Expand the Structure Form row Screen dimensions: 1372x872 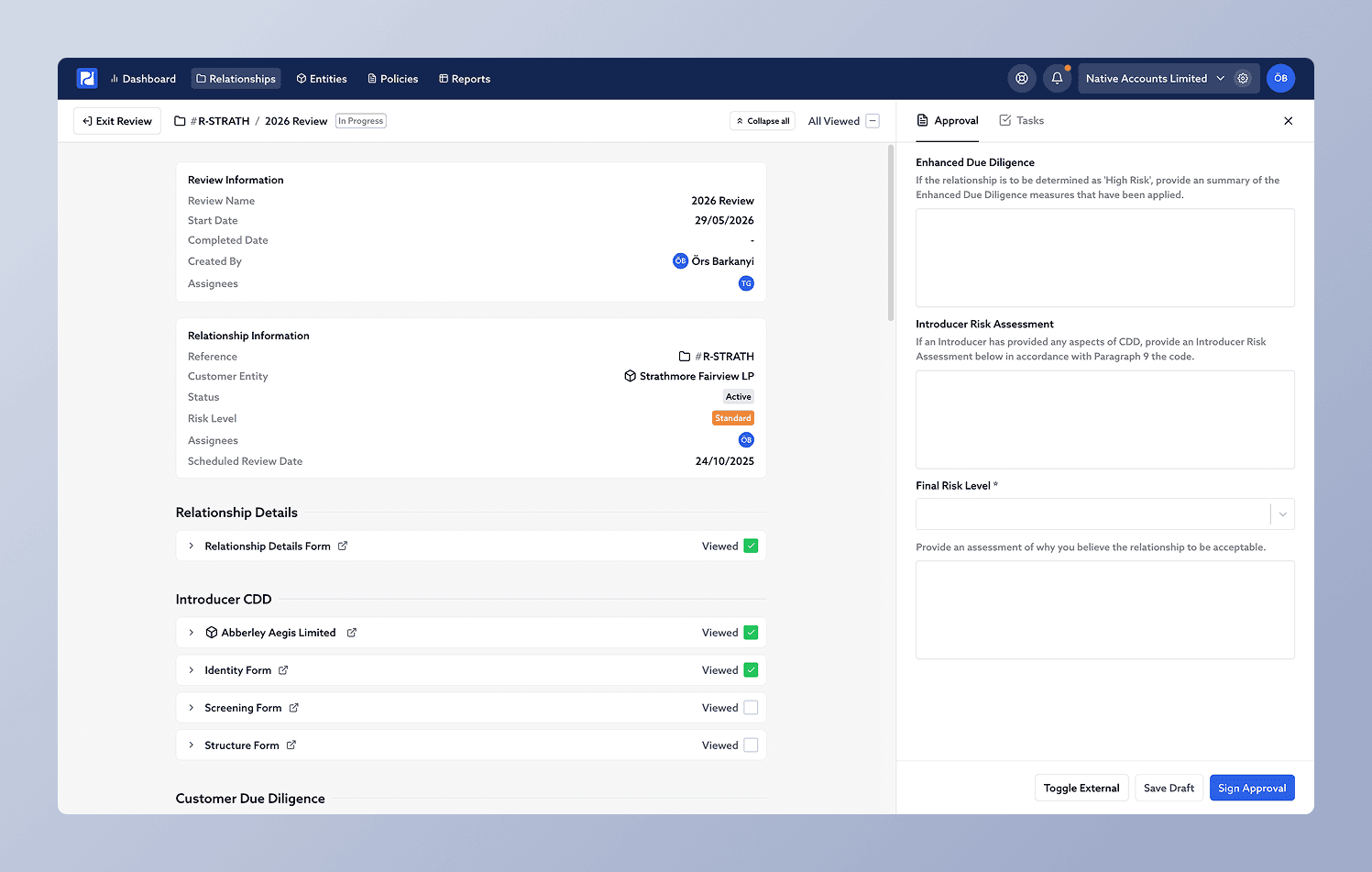(x=192, y=745)
